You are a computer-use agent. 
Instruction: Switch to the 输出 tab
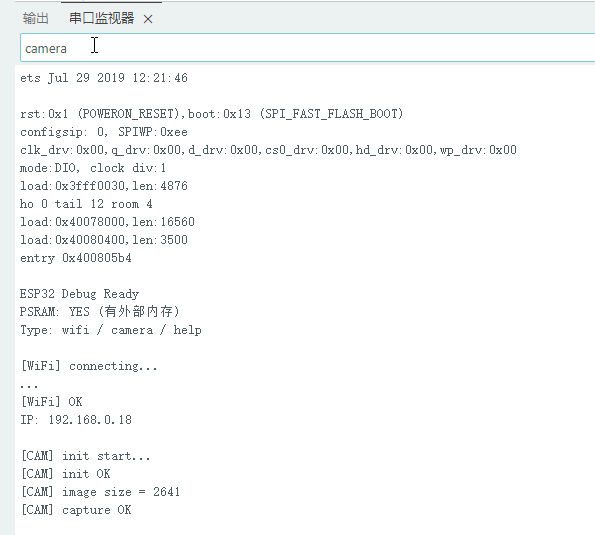(x=35, y=18)
